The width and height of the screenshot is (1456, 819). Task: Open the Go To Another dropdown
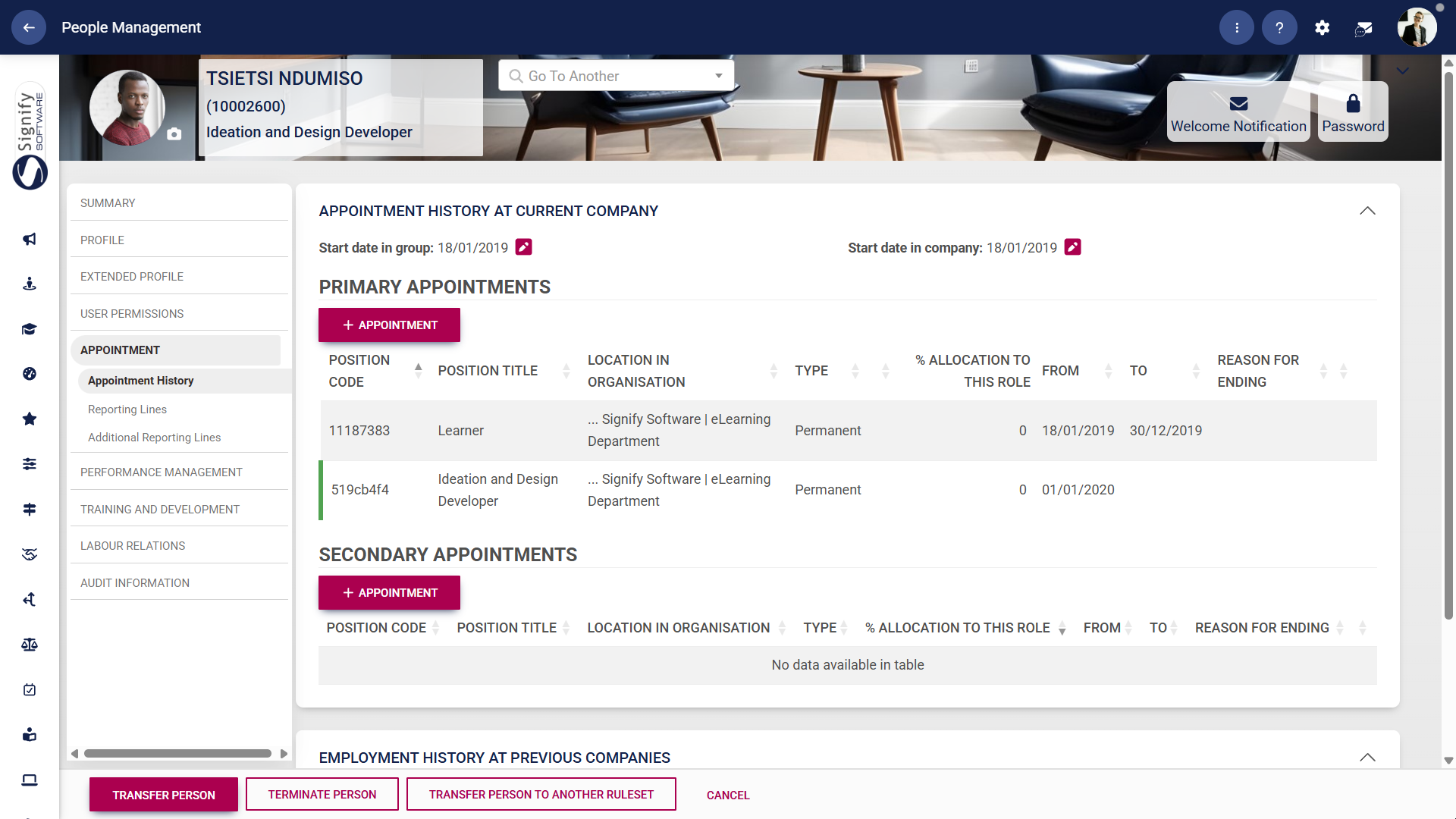(x=718, y=76)
